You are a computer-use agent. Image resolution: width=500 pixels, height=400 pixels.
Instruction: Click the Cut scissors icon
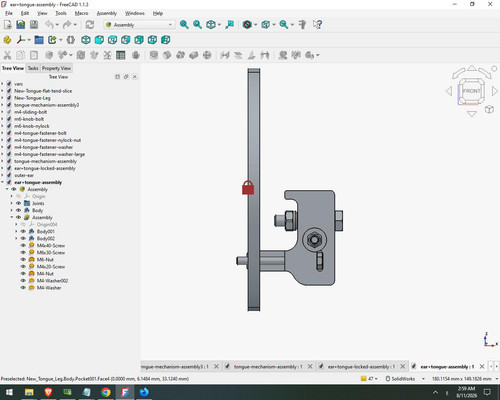[x=7, y=55]
